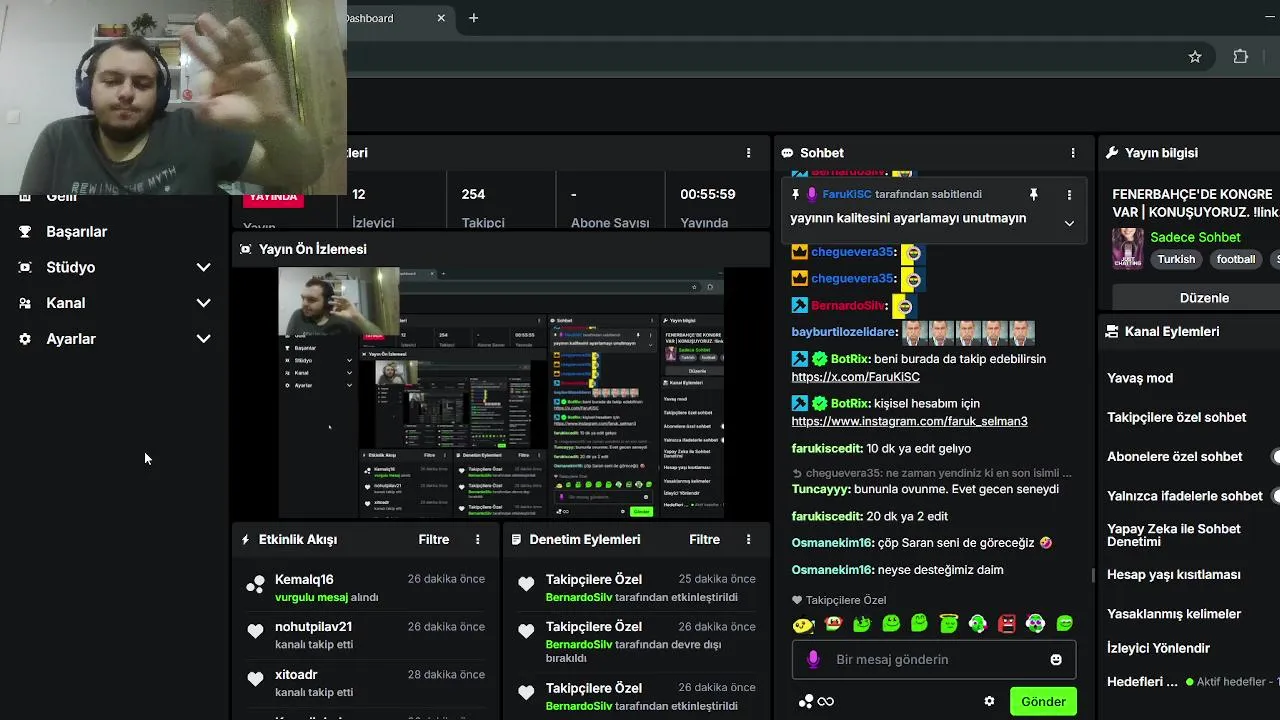Click the green Gönder button
The height and width of the screenshot is (720, 1280).
[1043, 701]
